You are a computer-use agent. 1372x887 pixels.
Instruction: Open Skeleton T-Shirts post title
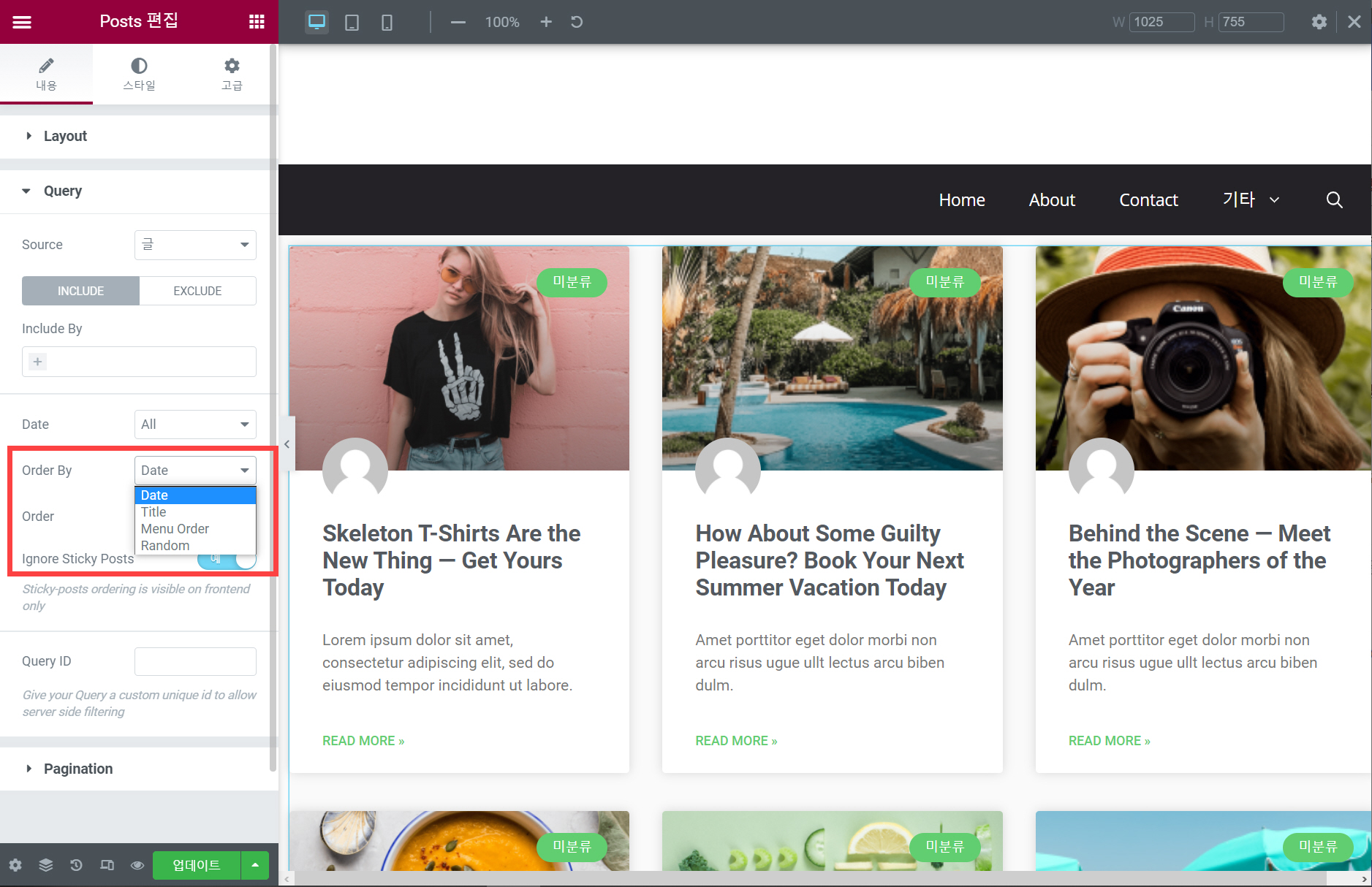coord(452,560)
